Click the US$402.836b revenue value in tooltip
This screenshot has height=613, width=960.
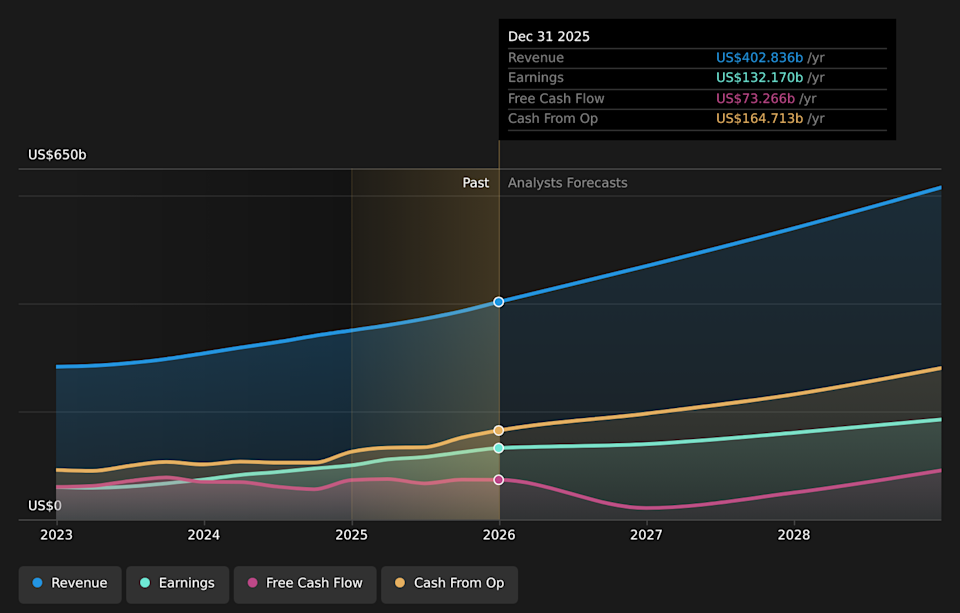759,58
